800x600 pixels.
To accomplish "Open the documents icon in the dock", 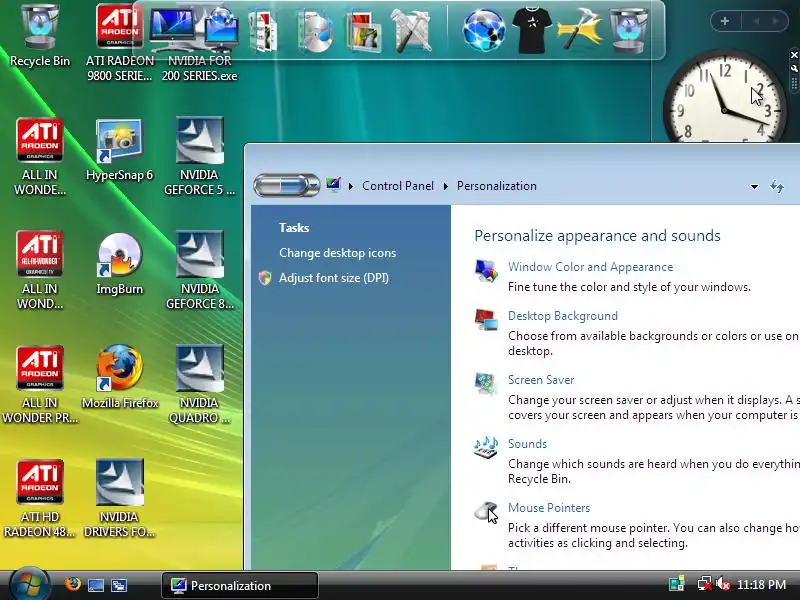I will tap(263, 32).
